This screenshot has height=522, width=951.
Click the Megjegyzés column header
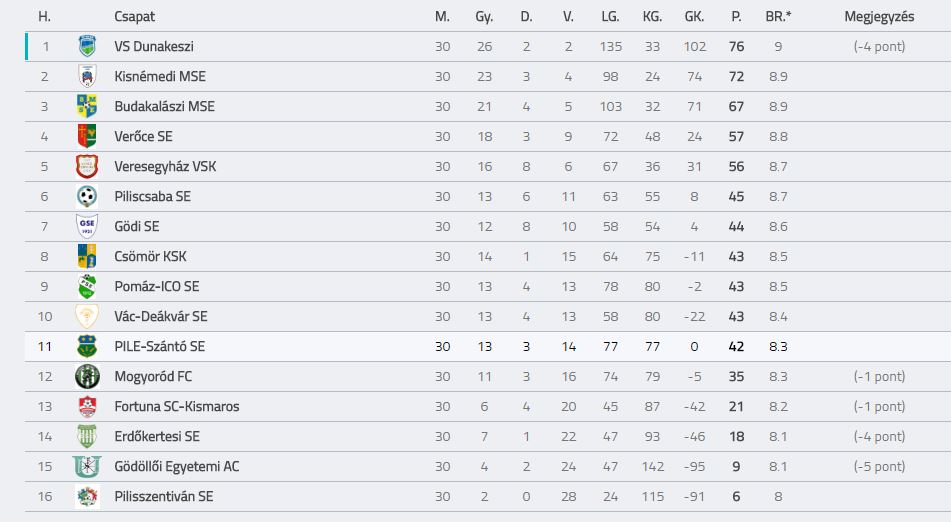click(879, 16)
